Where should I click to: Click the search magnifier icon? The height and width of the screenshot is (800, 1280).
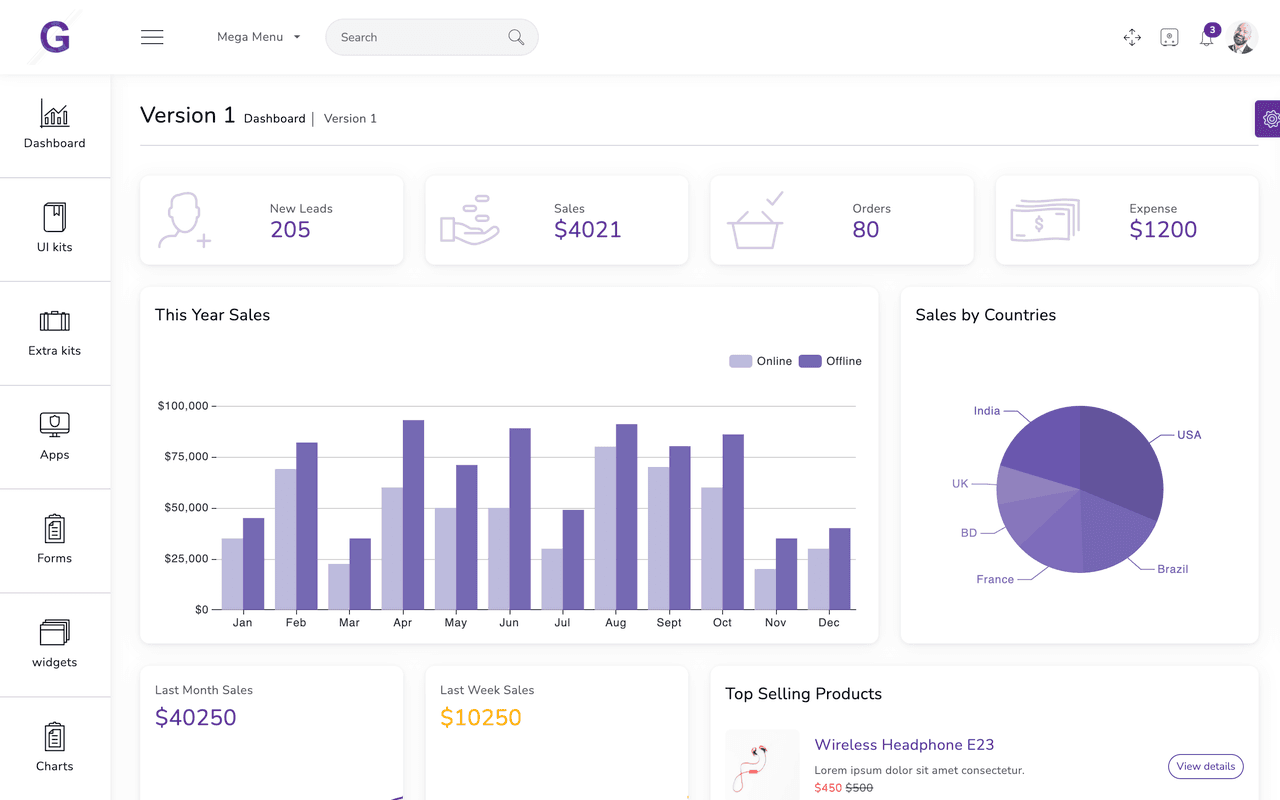coord(516,37)
